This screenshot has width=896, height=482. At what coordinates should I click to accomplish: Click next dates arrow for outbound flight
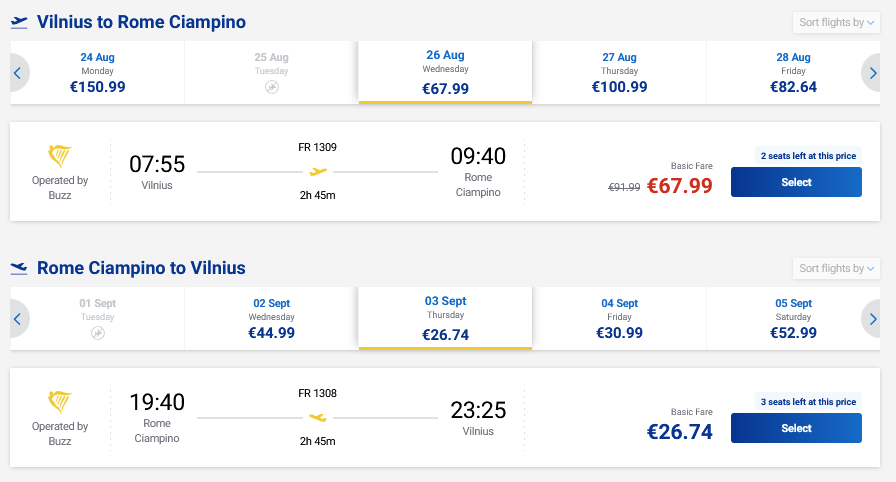pyautogui.click(x=872, y=73)
